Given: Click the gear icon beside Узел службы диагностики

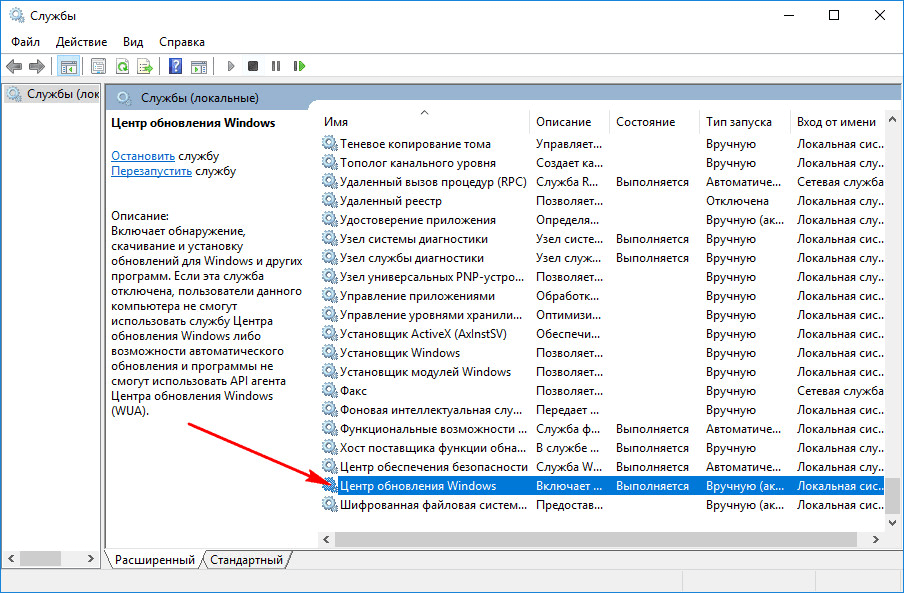Looking at the screenshot, I should [x=329, y=258].
